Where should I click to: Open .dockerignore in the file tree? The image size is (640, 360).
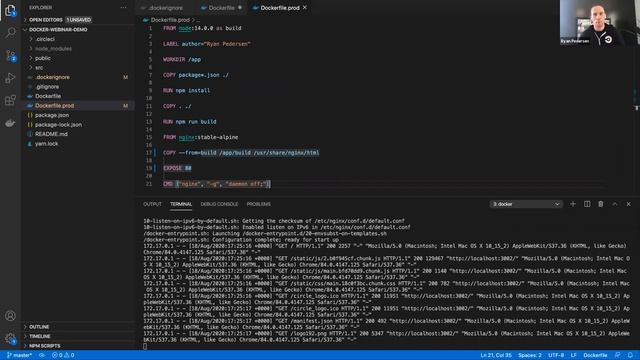52,77
